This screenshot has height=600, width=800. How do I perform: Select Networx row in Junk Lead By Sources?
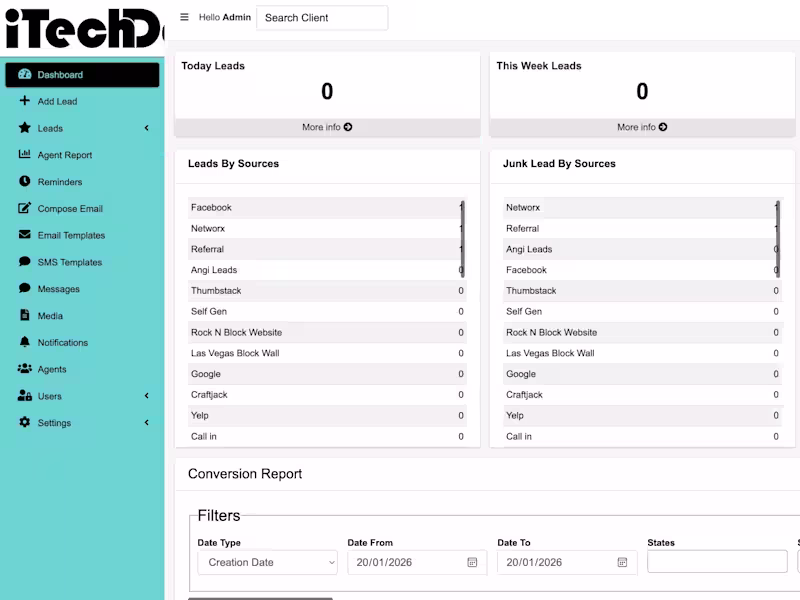pyautogui.click(x=642, y=208)
